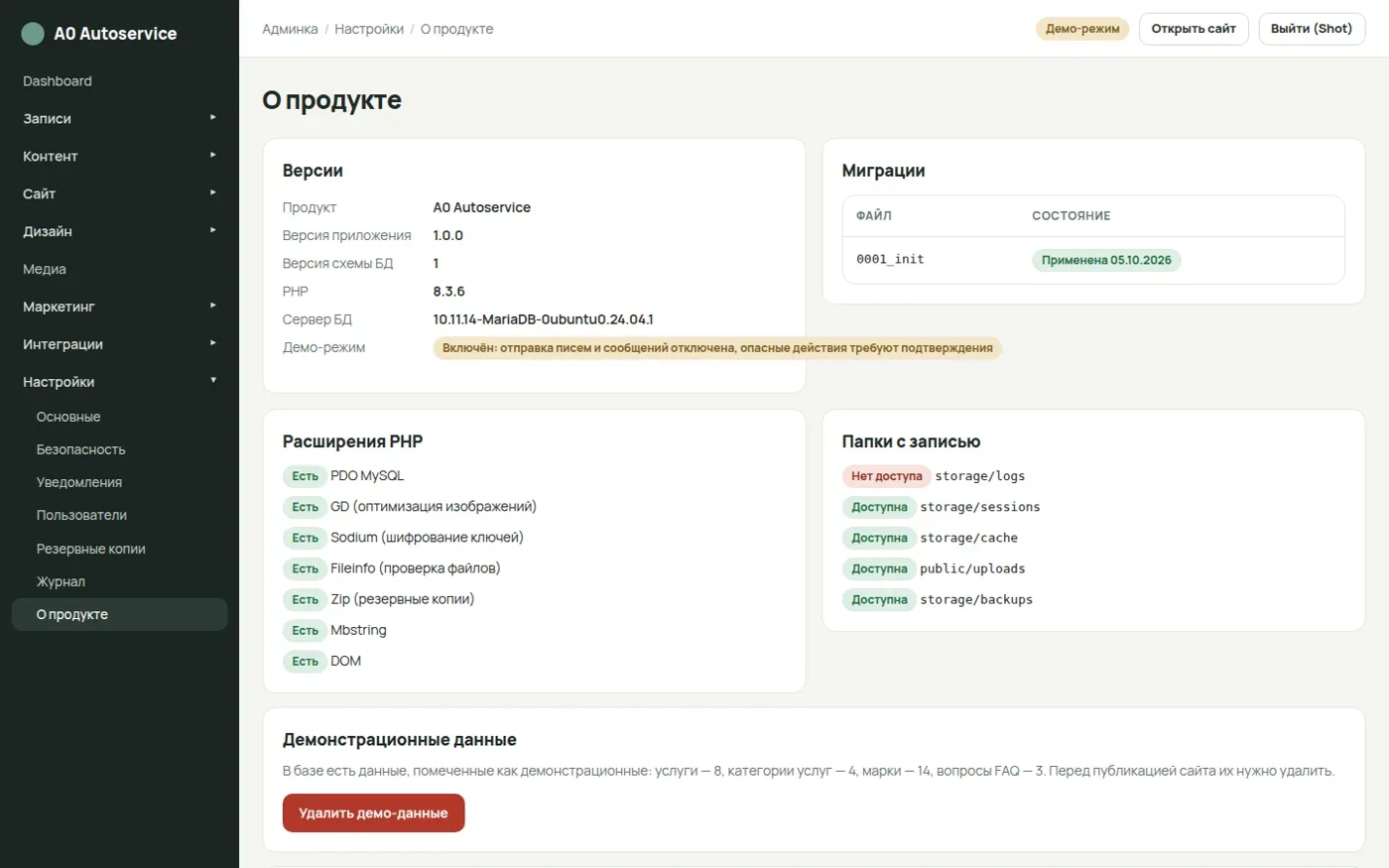Click the storage/cache folder path

pyautogui.click(x=968, y=538)
